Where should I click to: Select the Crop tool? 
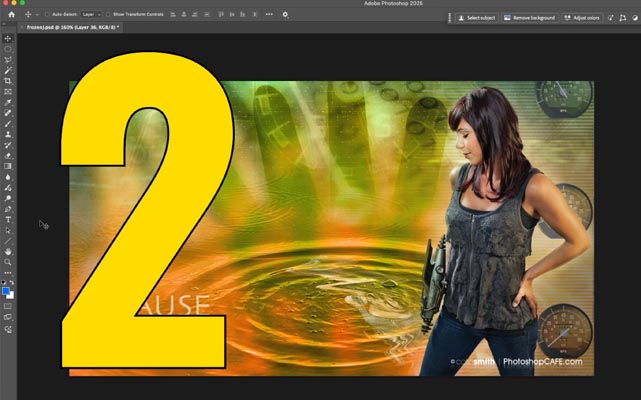point(8,81)
